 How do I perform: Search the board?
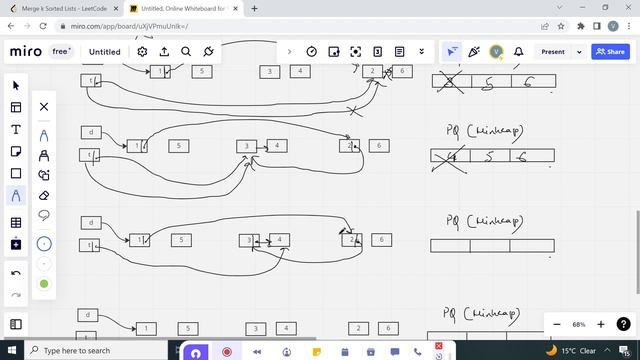[x=186, y=52]
